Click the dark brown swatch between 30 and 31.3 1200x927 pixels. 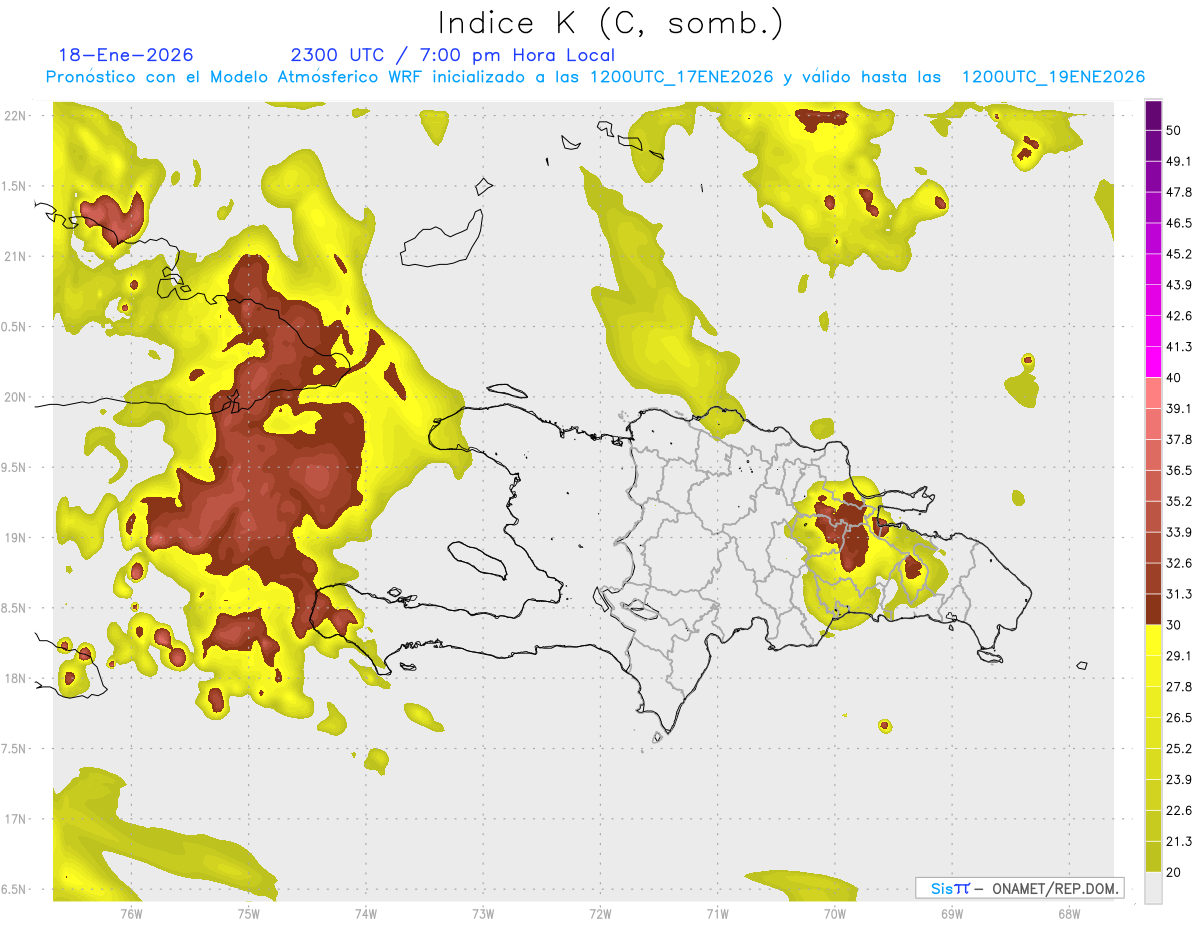coord(1153,610)
